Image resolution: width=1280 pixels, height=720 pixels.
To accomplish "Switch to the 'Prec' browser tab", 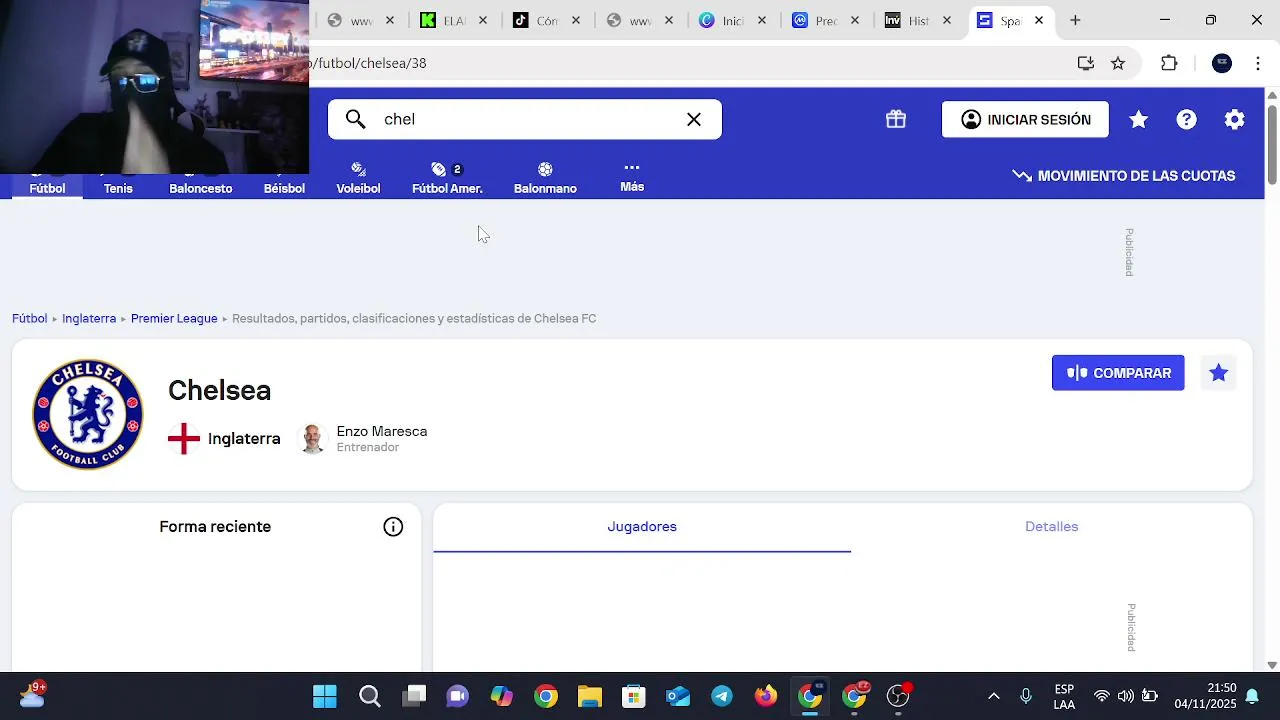I will [826, 20].
